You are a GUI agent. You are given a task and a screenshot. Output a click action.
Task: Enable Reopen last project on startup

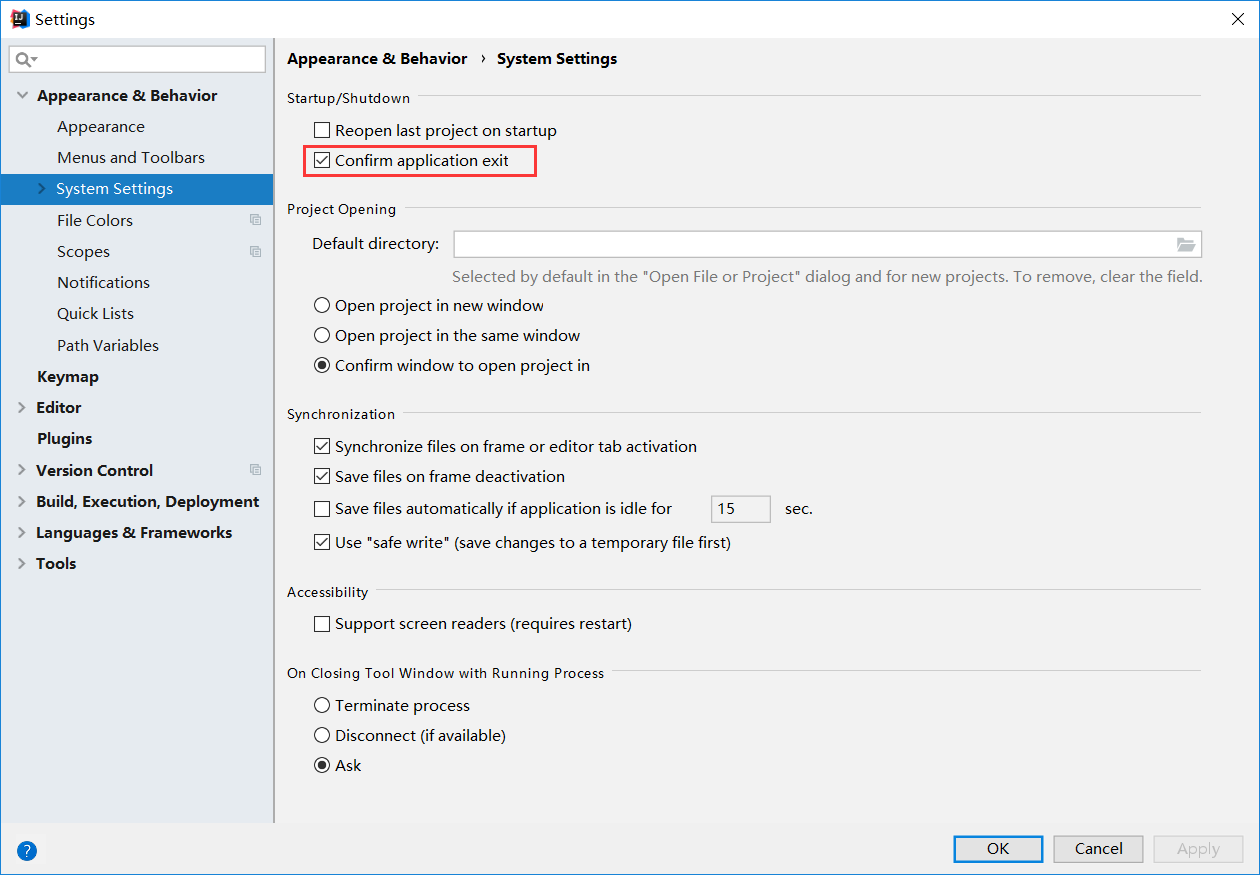click(322, 130)
